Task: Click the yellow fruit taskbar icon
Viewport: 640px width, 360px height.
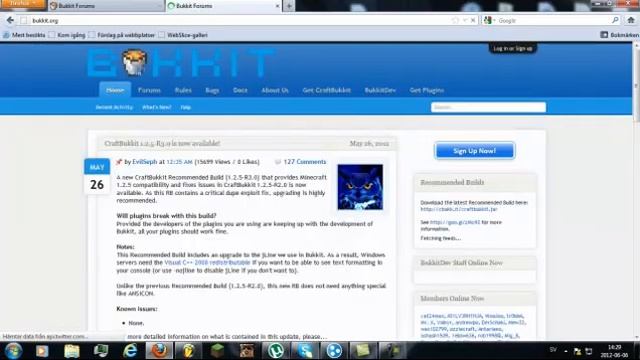Action: (188, 351)
